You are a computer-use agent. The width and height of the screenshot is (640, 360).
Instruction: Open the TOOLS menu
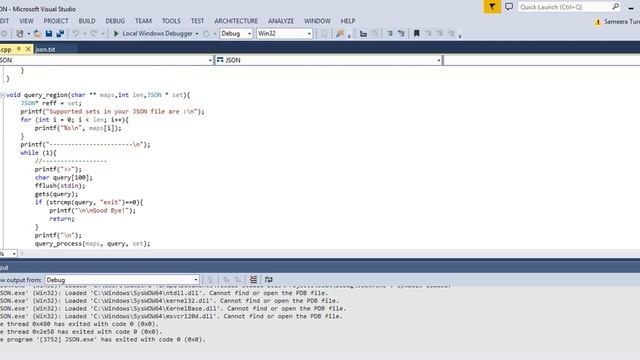(171, 21)
